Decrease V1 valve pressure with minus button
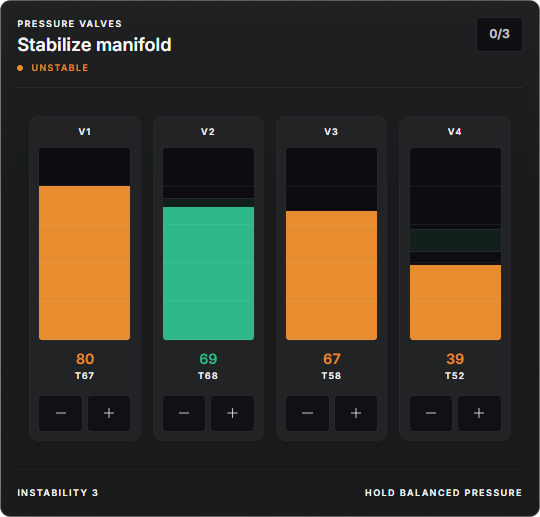 tap(61, 413)
